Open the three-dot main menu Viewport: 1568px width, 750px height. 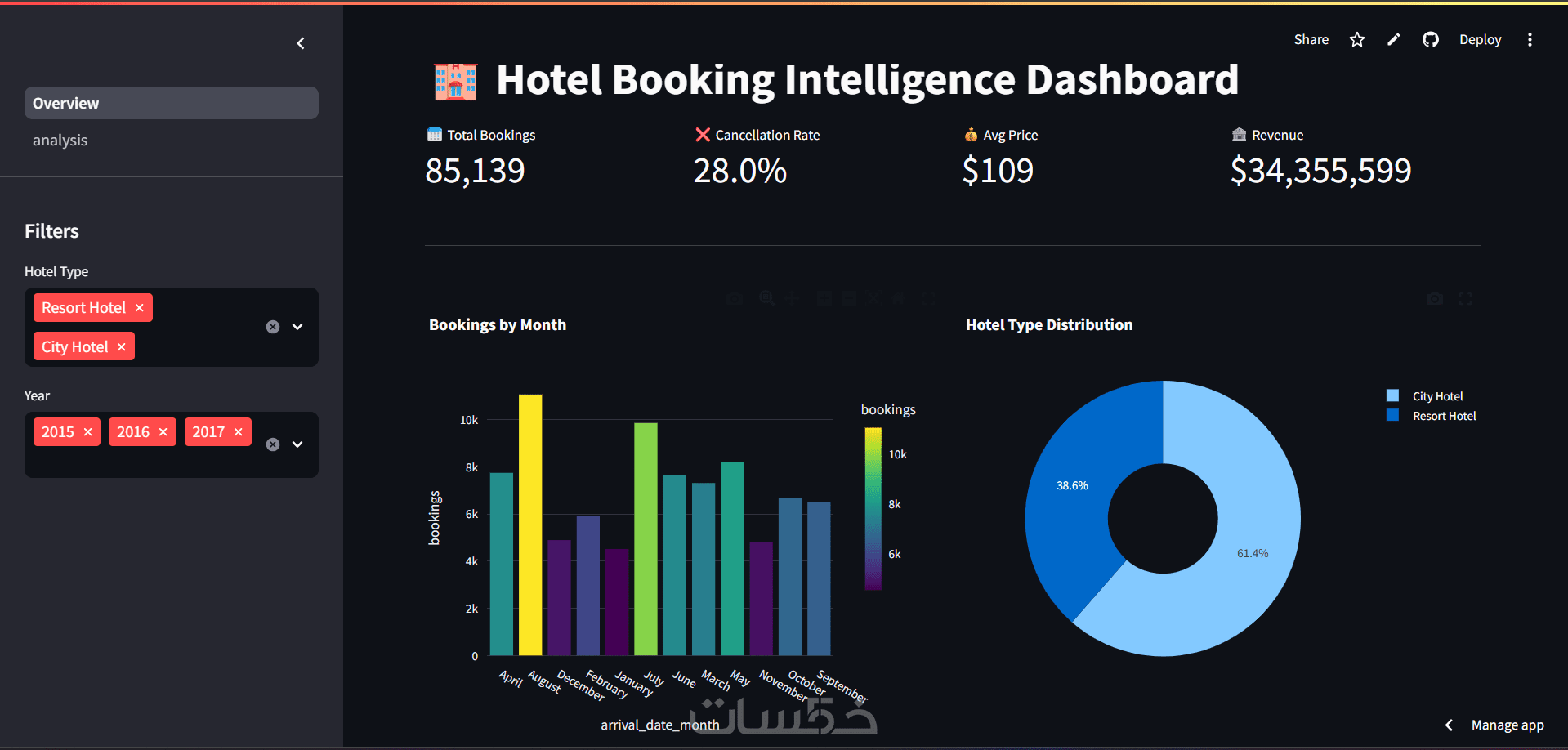pos(1530,40)
